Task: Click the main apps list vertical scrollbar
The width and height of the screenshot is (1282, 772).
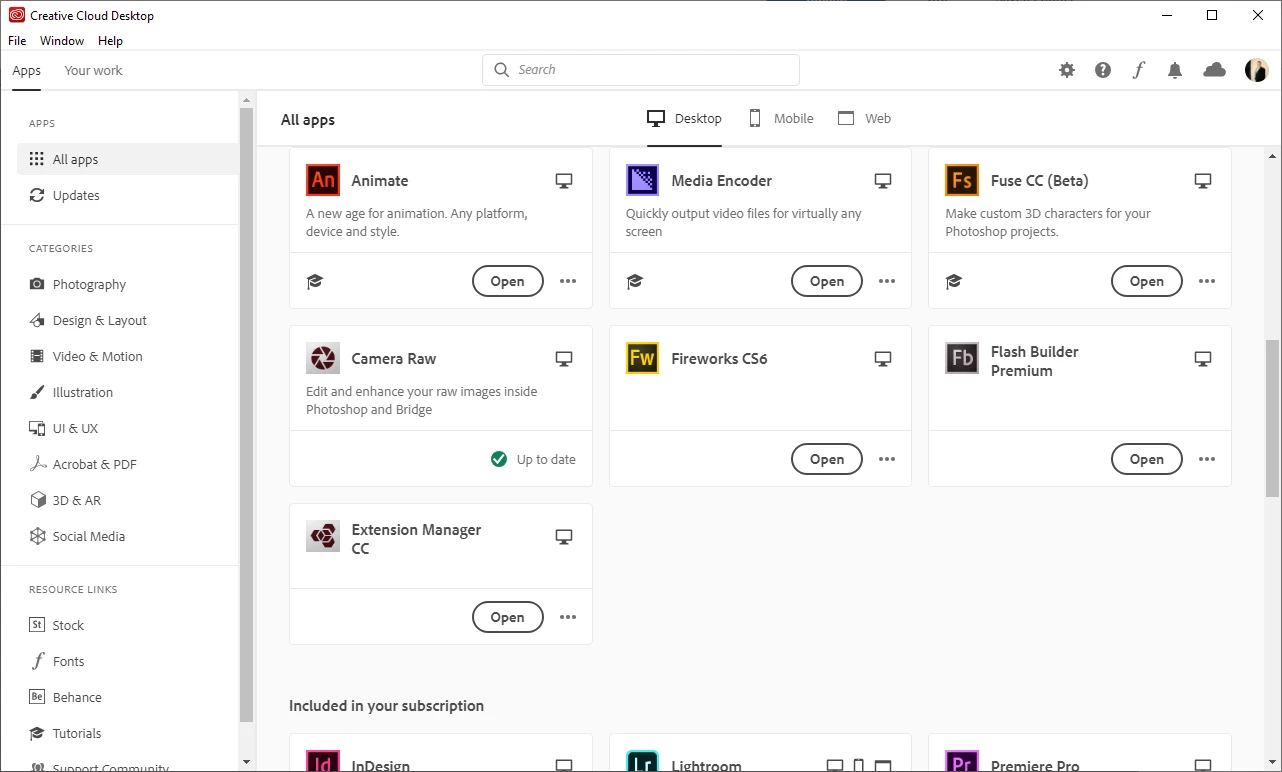Action: [1272, 418]
